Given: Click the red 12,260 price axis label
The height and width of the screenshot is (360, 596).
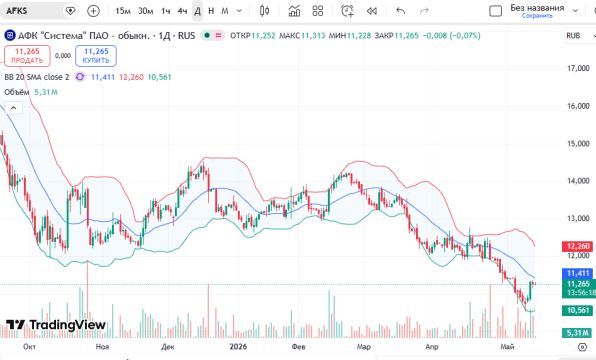Looking at the screenshot, I should click(577, 246).
